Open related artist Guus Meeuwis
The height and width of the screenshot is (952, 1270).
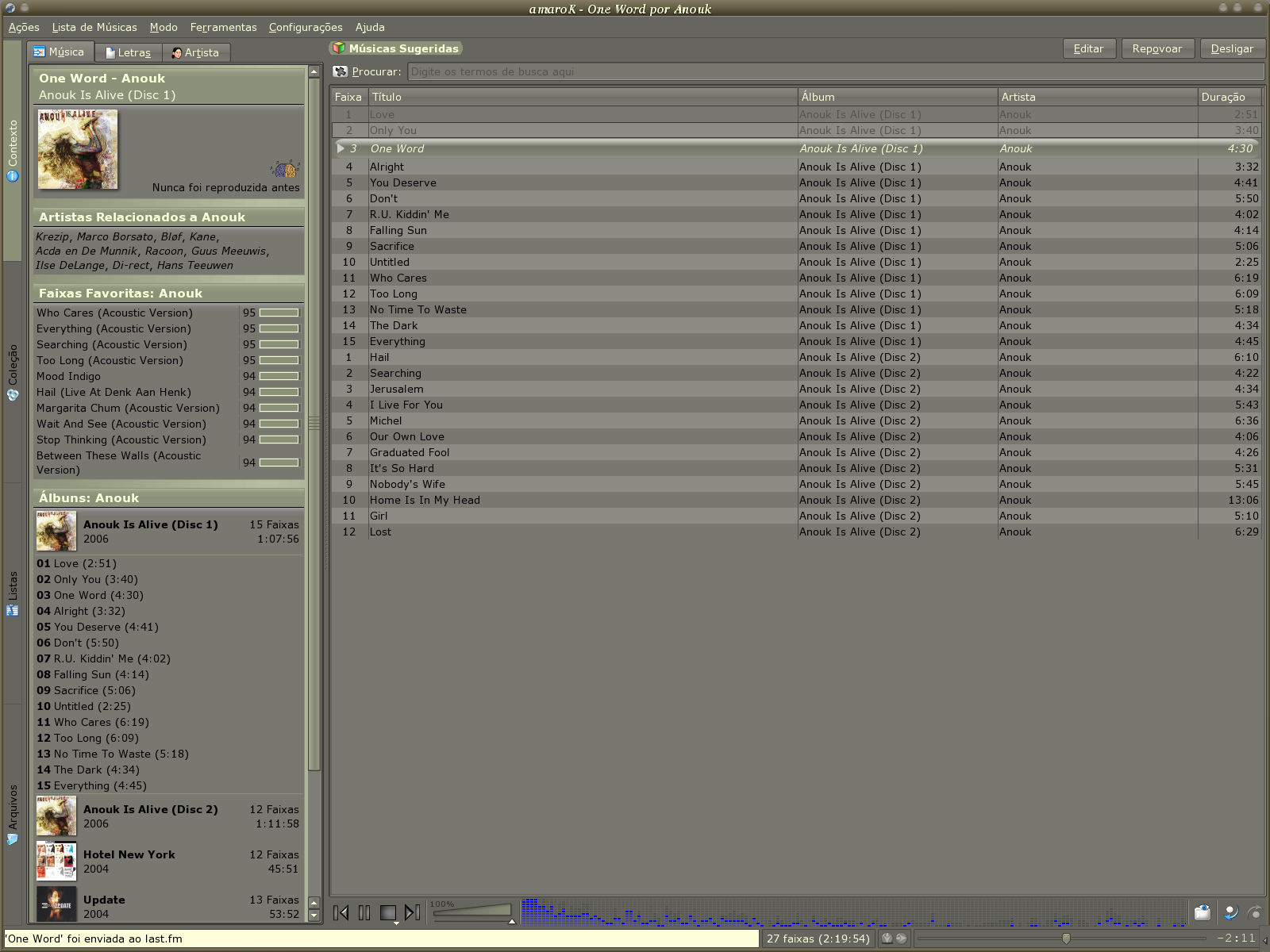coord(229,251)
